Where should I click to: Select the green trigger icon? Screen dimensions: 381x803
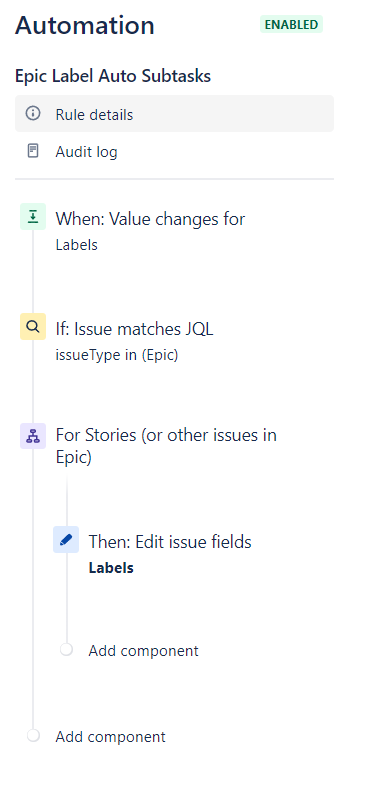click(33, 217)
